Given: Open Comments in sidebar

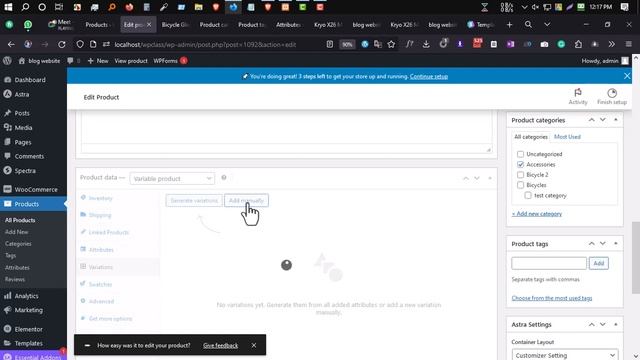Looking at the screenshot, I should (29, 156).
